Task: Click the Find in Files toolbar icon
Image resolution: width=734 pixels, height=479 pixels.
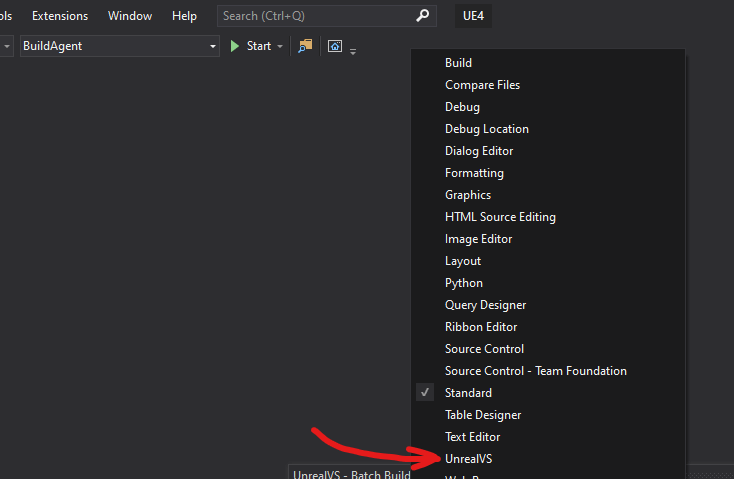Action: (306, 46)
